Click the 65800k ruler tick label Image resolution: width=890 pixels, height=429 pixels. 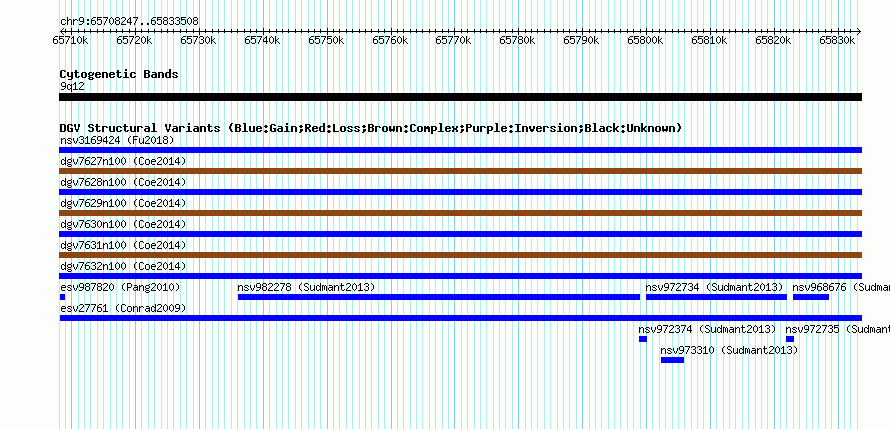click(x=646, y=40)
